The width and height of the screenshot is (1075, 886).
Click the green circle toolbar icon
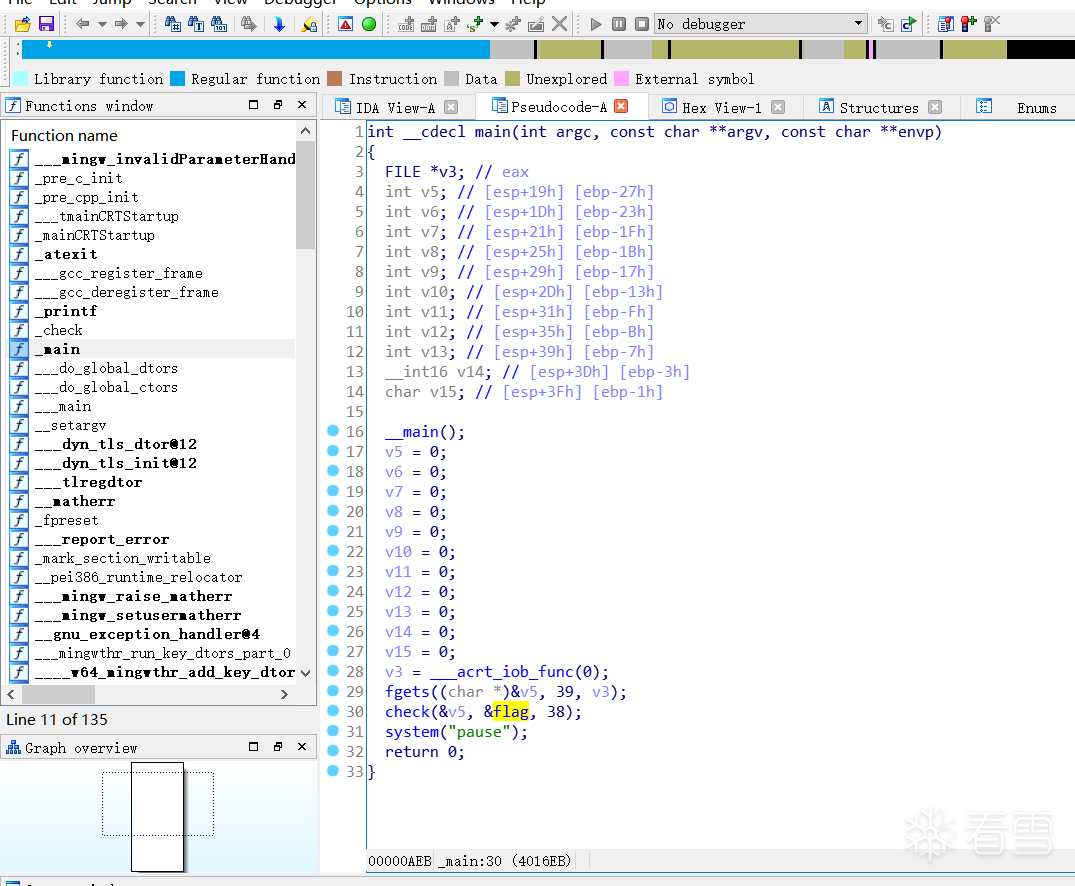[369, 24]
